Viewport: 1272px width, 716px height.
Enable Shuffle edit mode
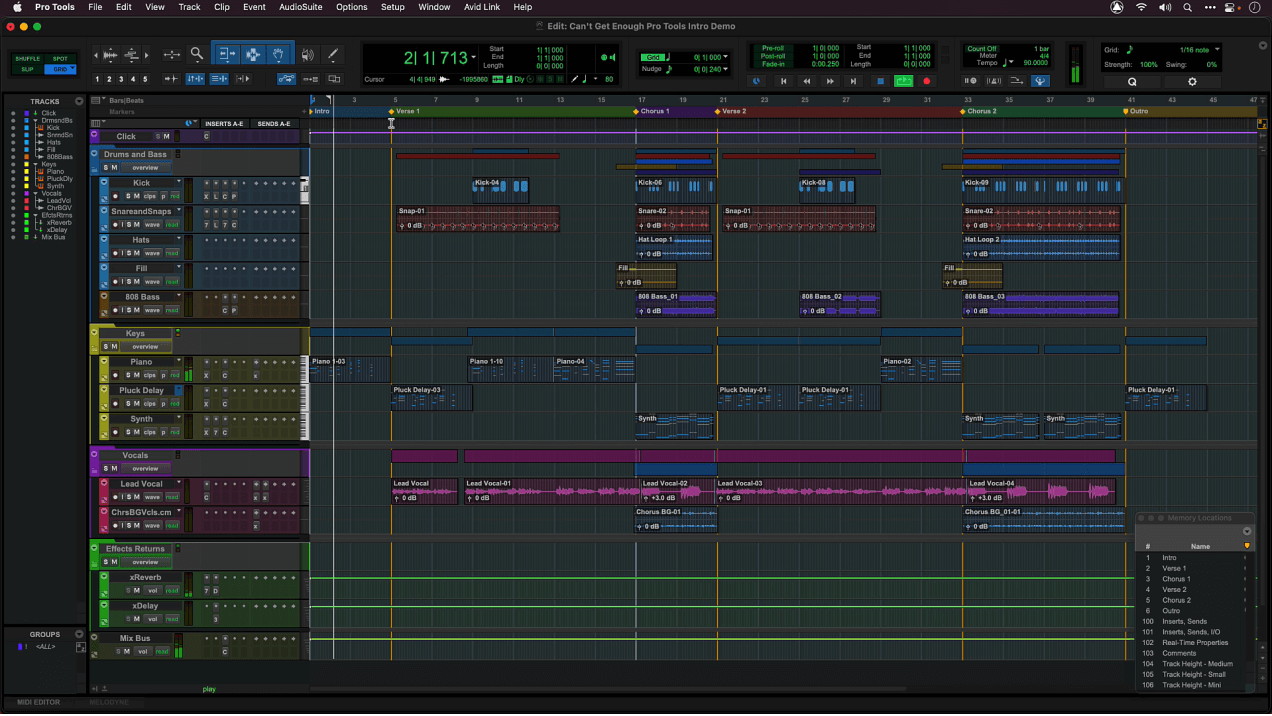coord(27,59)
